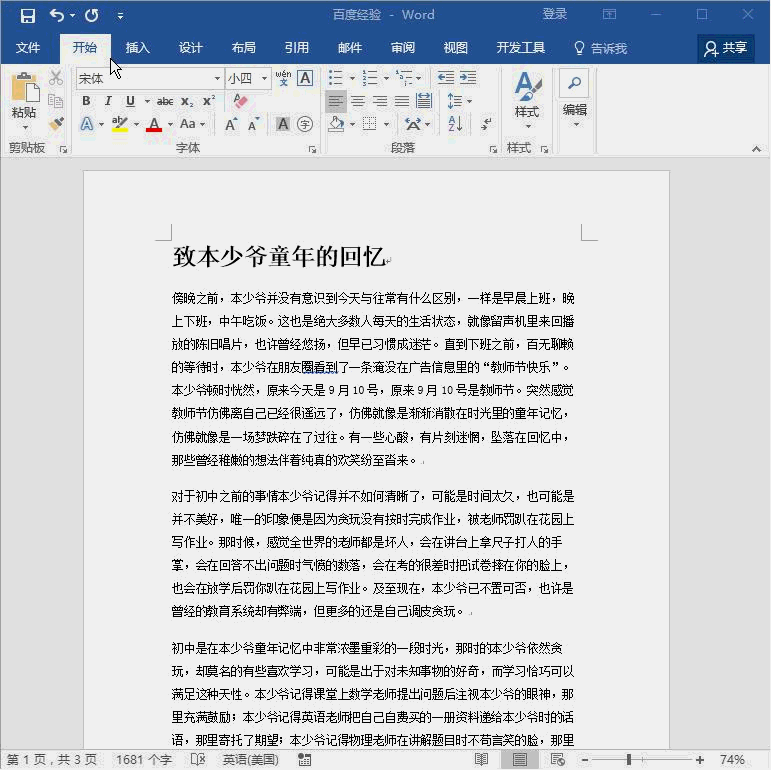Open the 字体 dialog launcher
The height and width of the screenshot is (770, 771).
click(312, 149)
